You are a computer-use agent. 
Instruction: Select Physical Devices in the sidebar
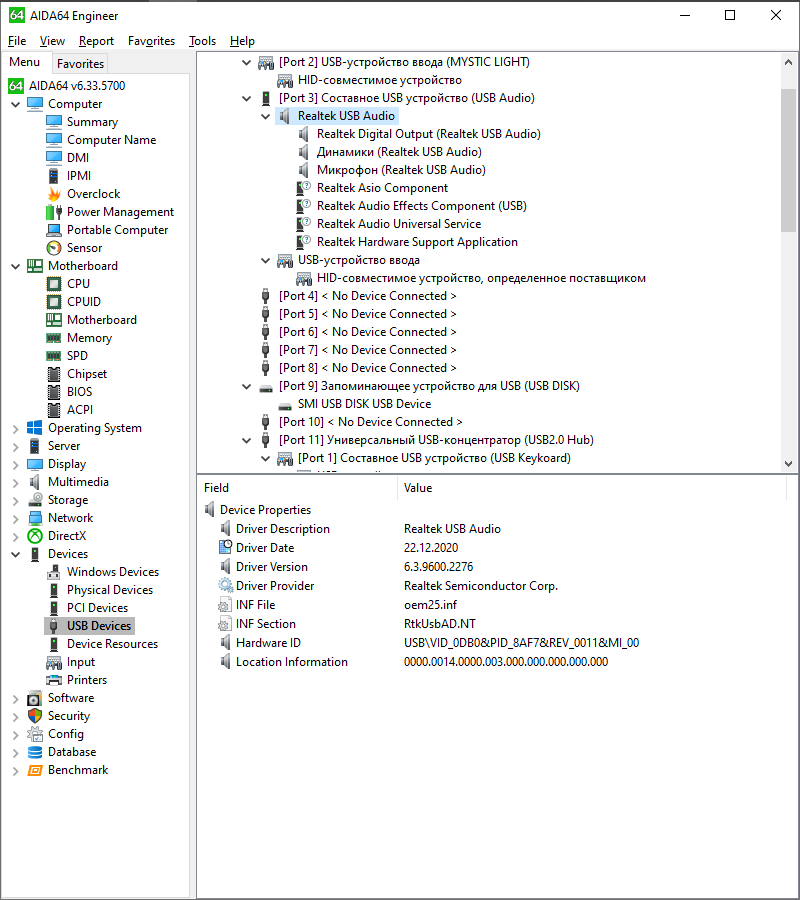[x=110, y=590]
